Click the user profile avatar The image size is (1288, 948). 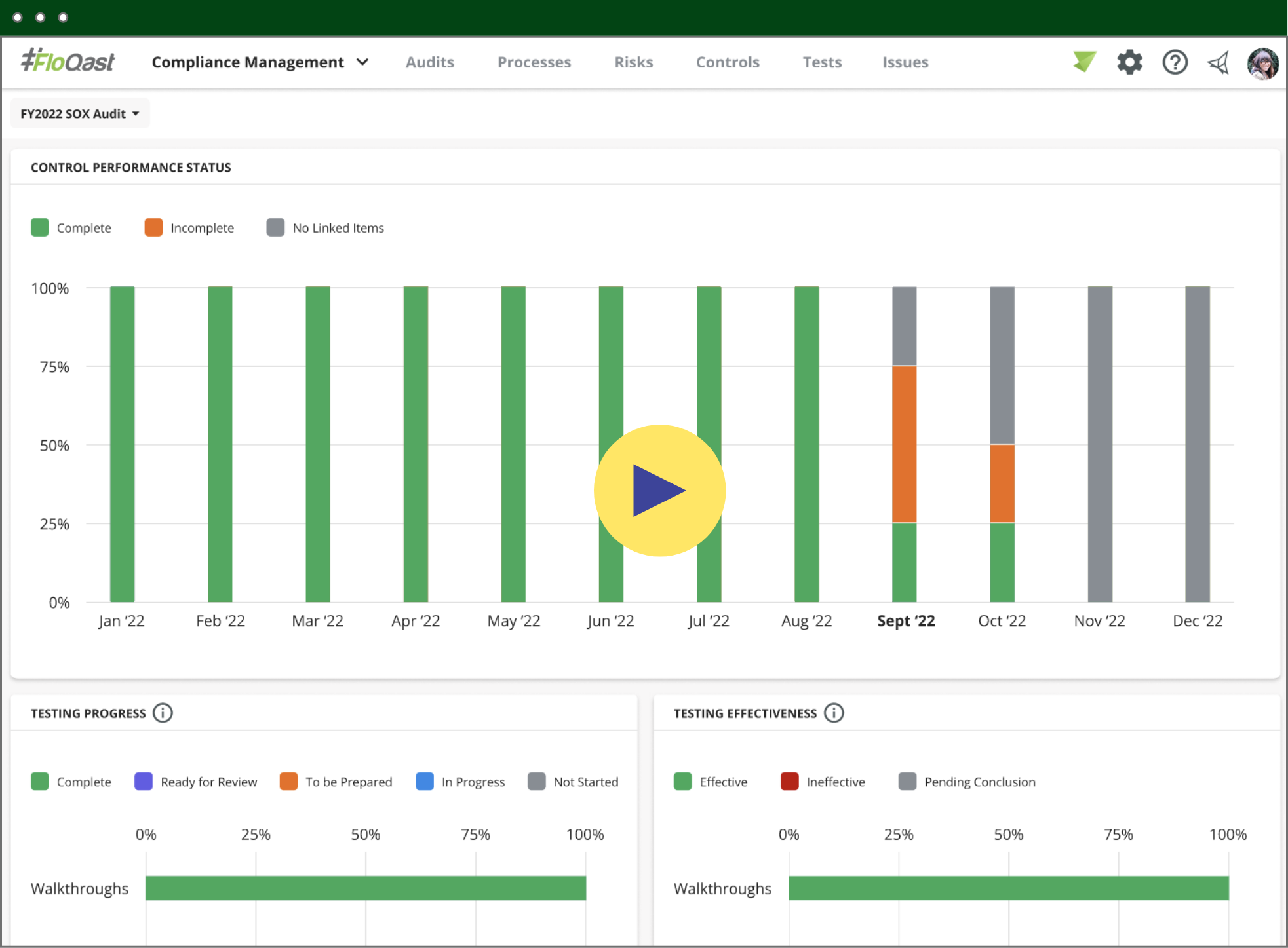click(1263, 62)
